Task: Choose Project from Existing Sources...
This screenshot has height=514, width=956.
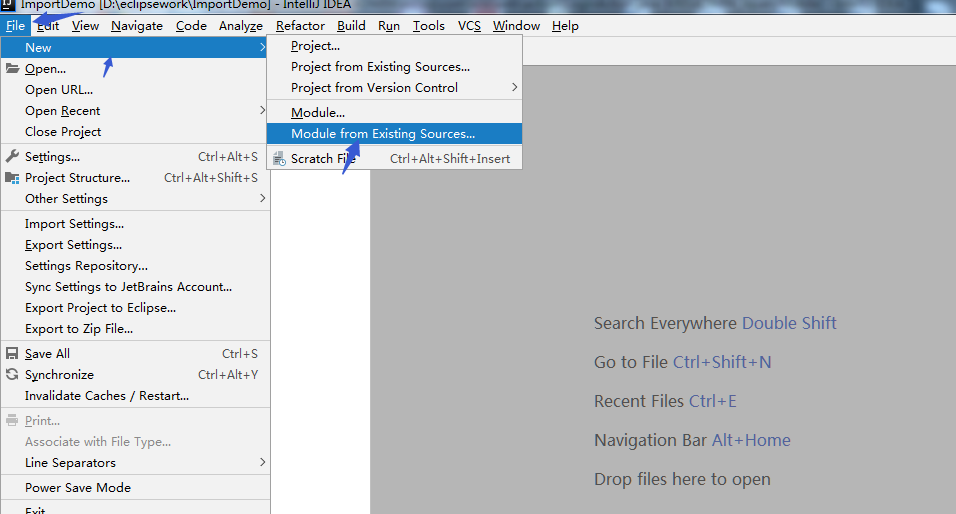Action: [x=394, y=66]
